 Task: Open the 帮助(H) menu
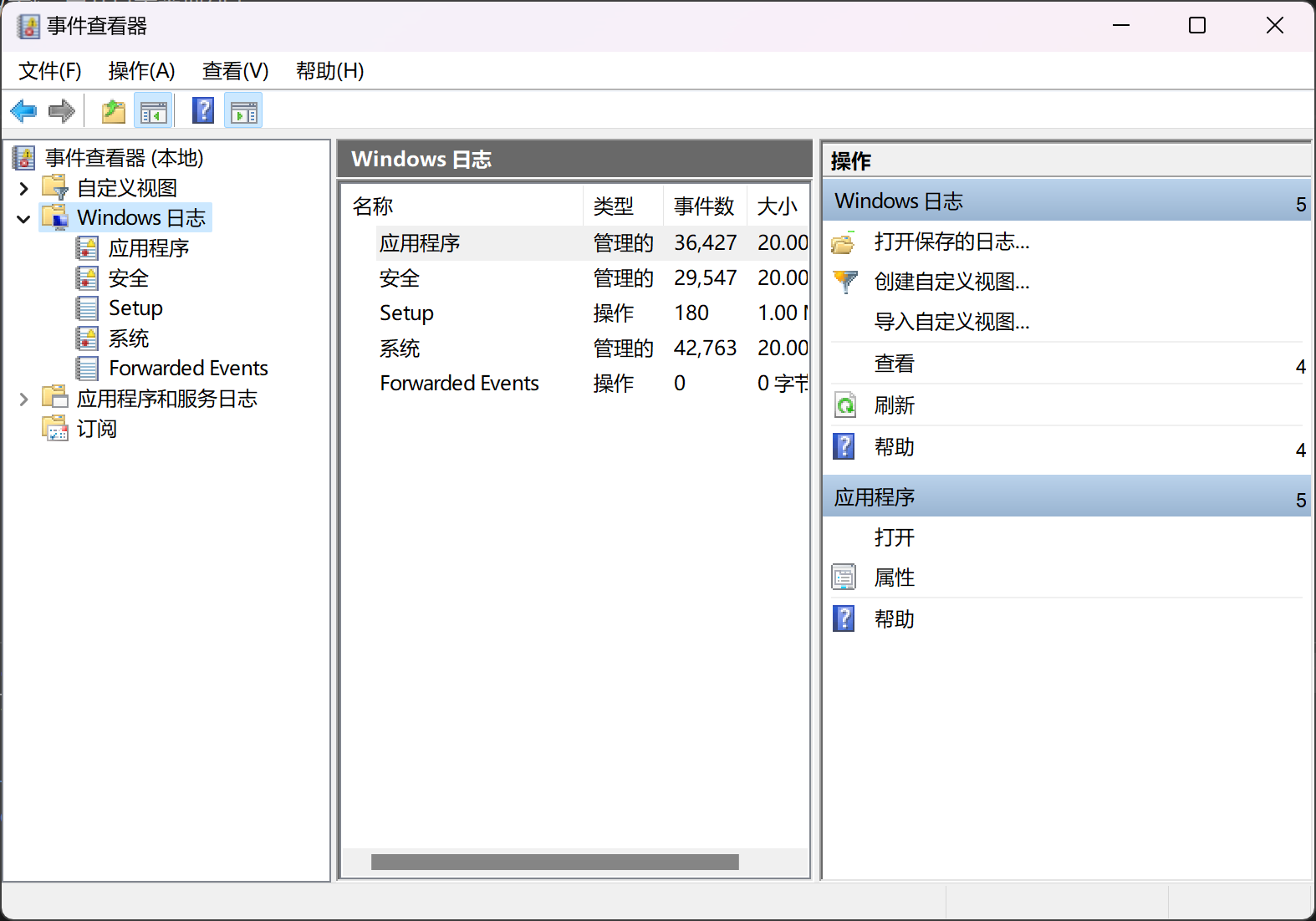pos(330,71)
